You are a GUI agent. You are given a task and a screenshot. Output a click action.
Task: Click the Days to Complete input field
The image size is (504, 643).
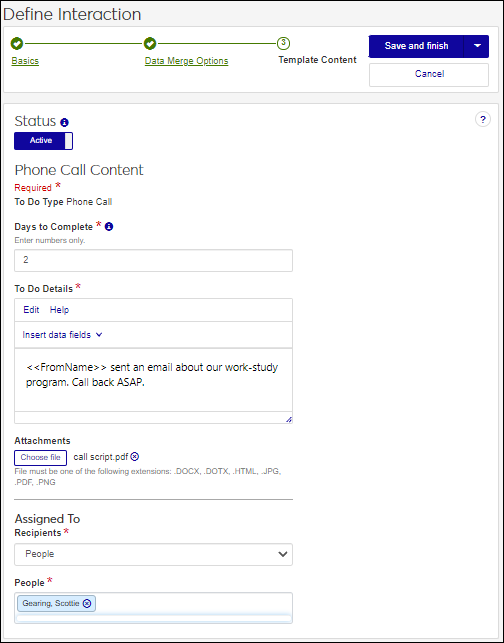(153, 260)
